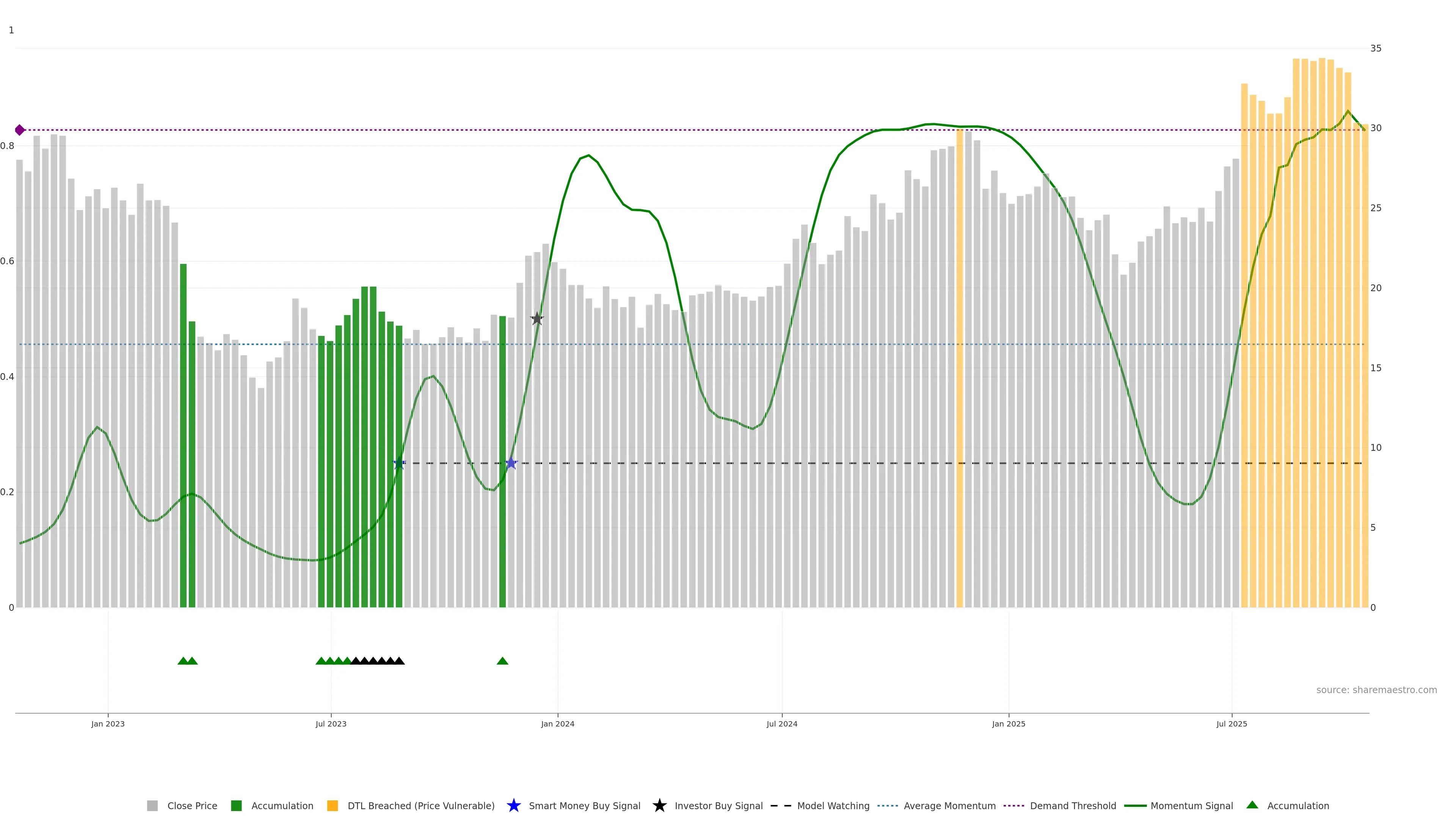Hide the Momentum Signal line via legend
The height and width of the screenshot is (819, 1456).
point(1191,805)
